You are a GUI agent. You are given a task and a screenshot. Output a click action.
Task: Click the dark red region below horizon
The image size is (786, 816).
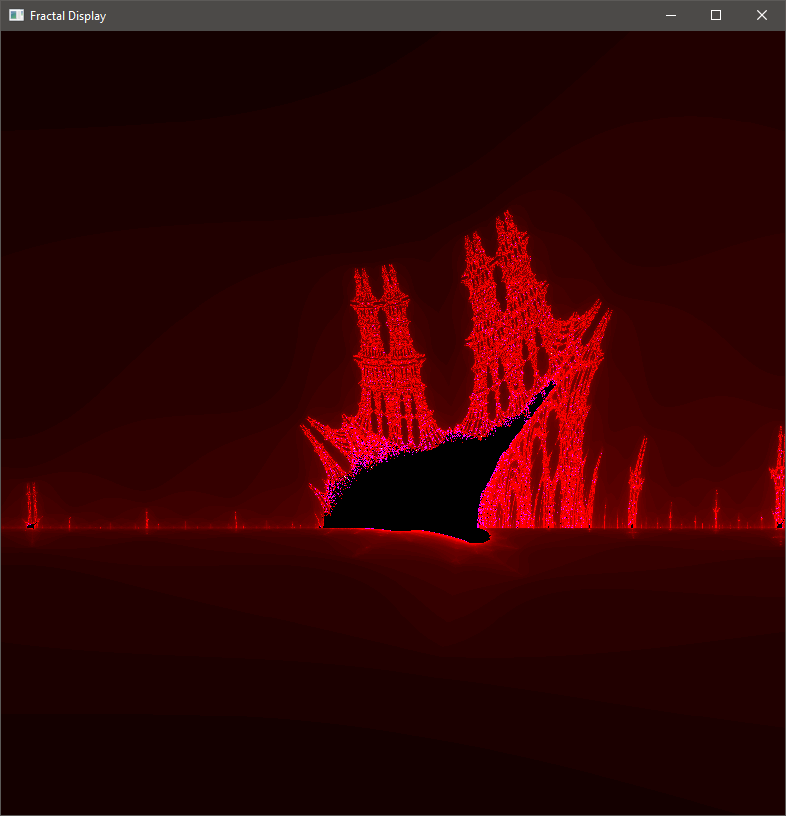click(390, 677)
